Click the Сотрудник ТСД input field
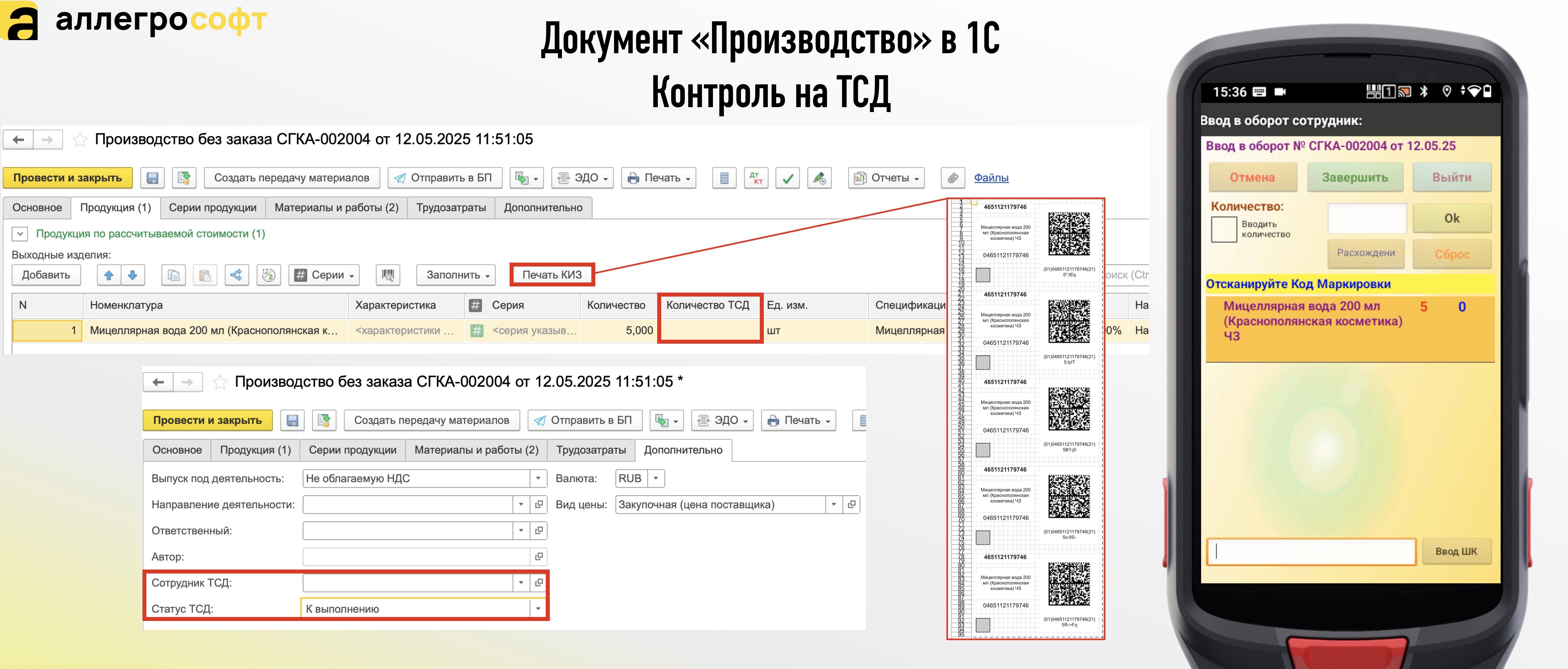This screenshot has height=669, width=1568. point(409,583)
